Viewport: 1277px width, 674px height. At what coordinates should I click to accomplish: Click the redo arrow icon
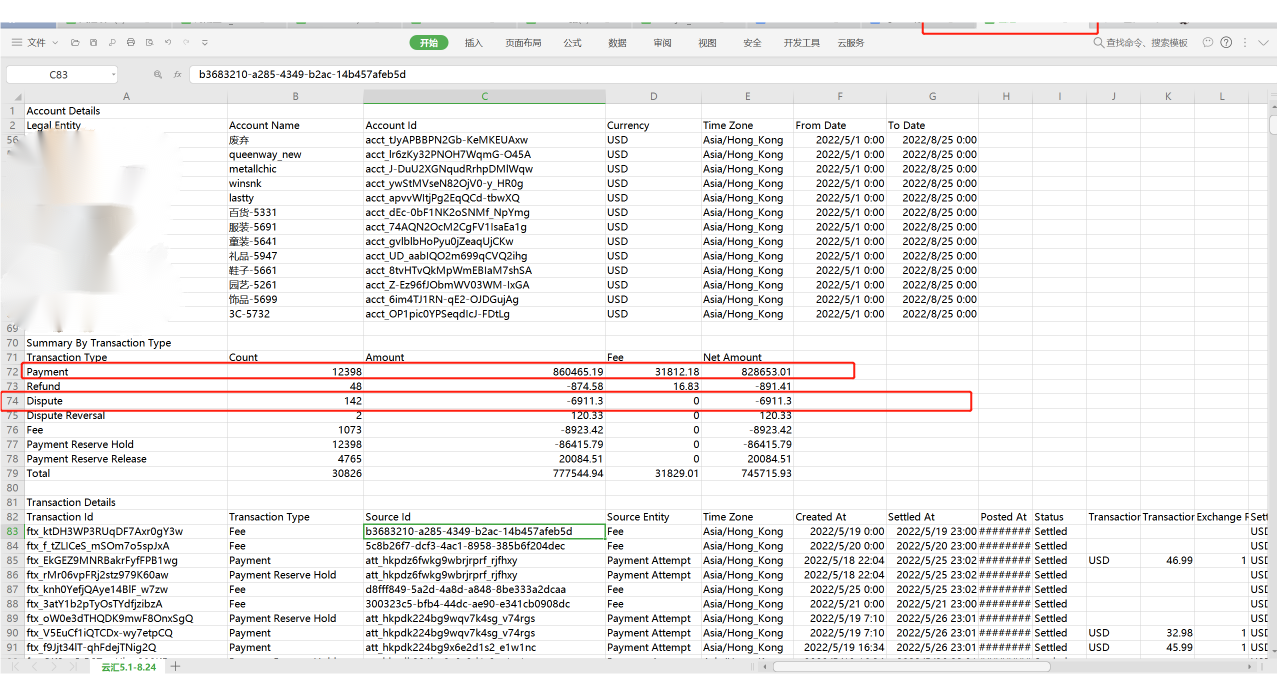click(x=185, y=42)
